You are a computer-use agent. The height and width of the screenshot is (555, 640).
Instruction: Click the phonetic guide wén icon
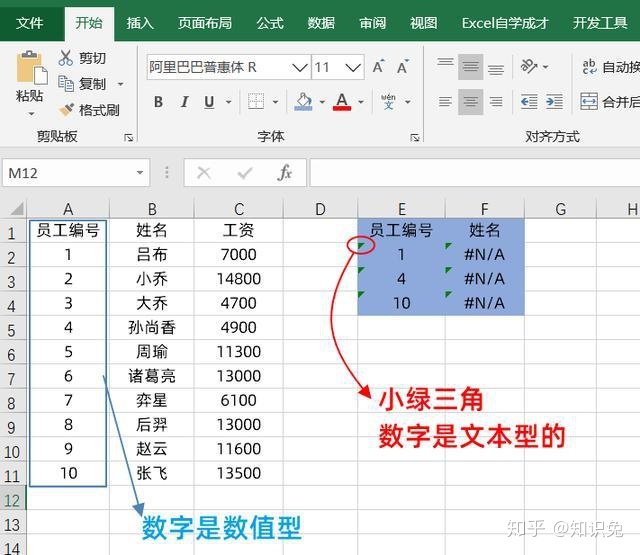click(388, 101)
